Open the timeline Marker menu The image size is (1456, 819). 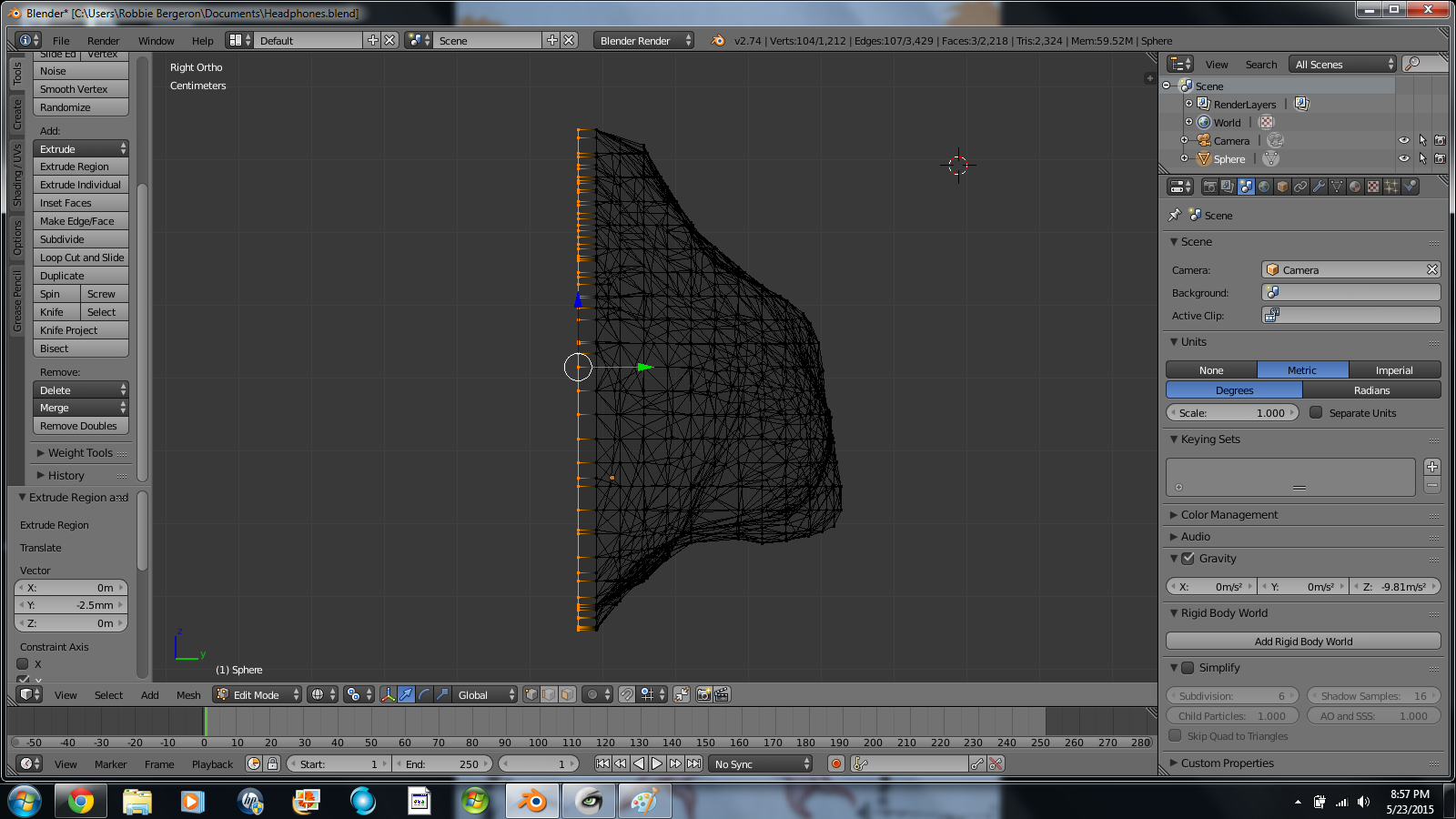pyautogui.click(x=110, y=764)
